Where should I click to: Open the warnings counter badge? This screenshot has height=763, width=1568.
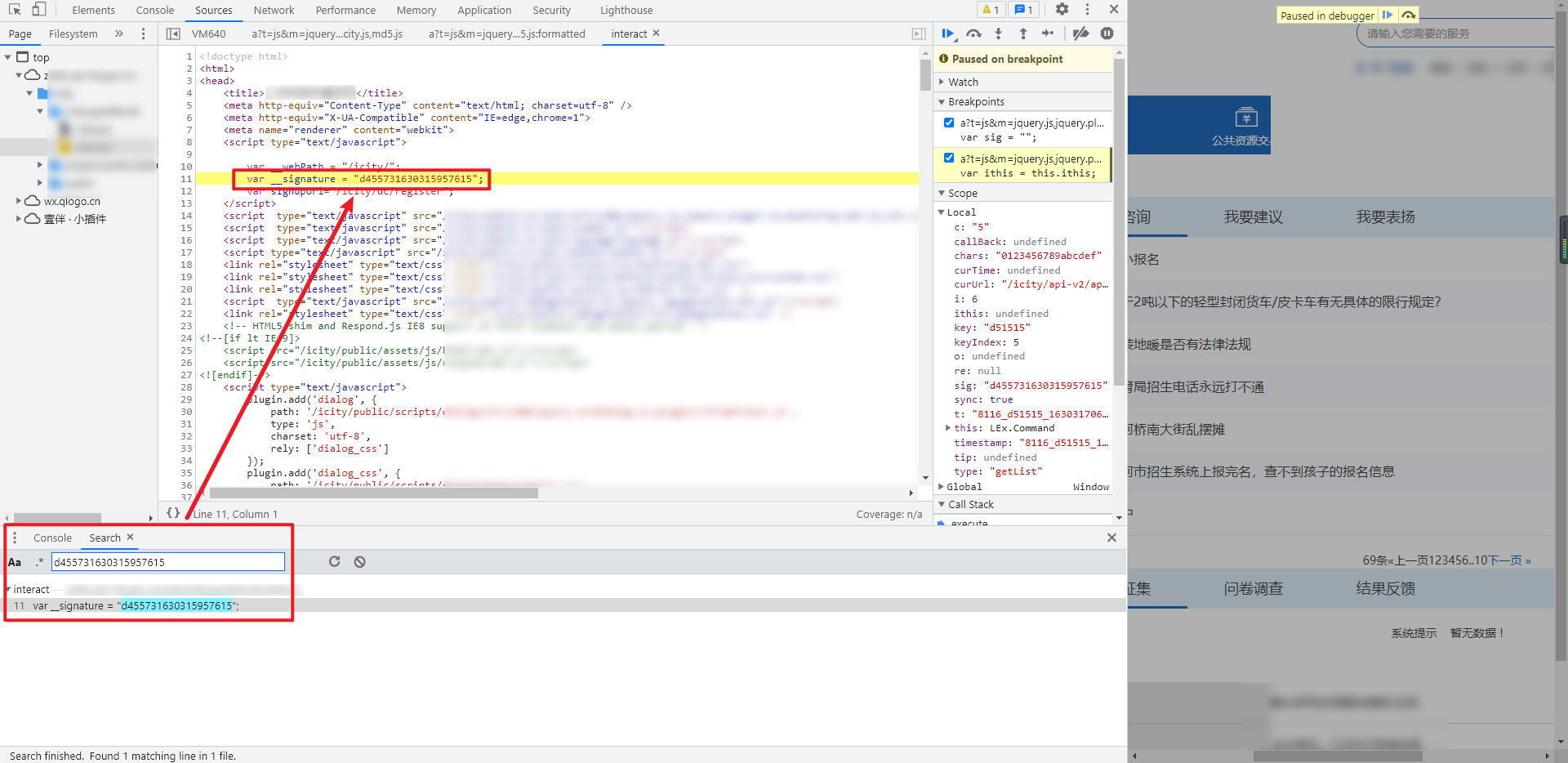click(x=991, y=10)
